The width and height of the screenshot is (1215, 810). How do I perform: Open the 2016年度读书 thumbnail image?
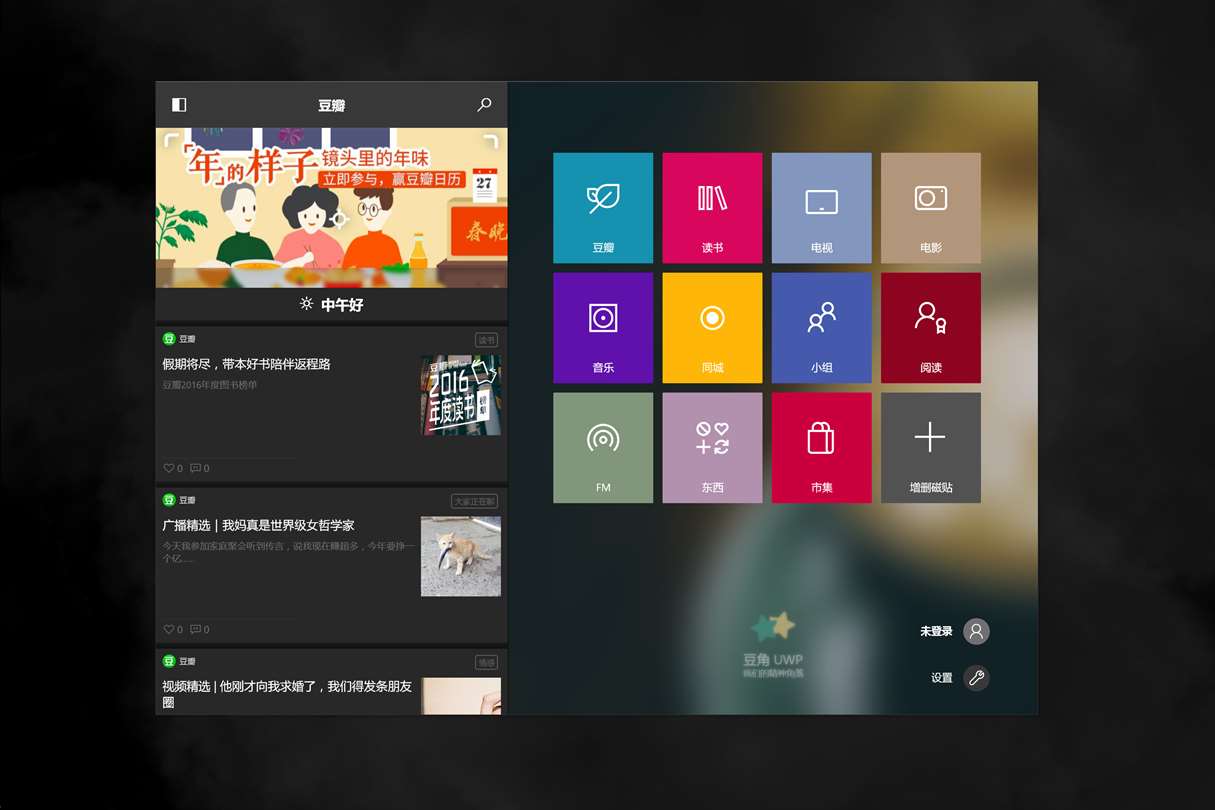461,395
